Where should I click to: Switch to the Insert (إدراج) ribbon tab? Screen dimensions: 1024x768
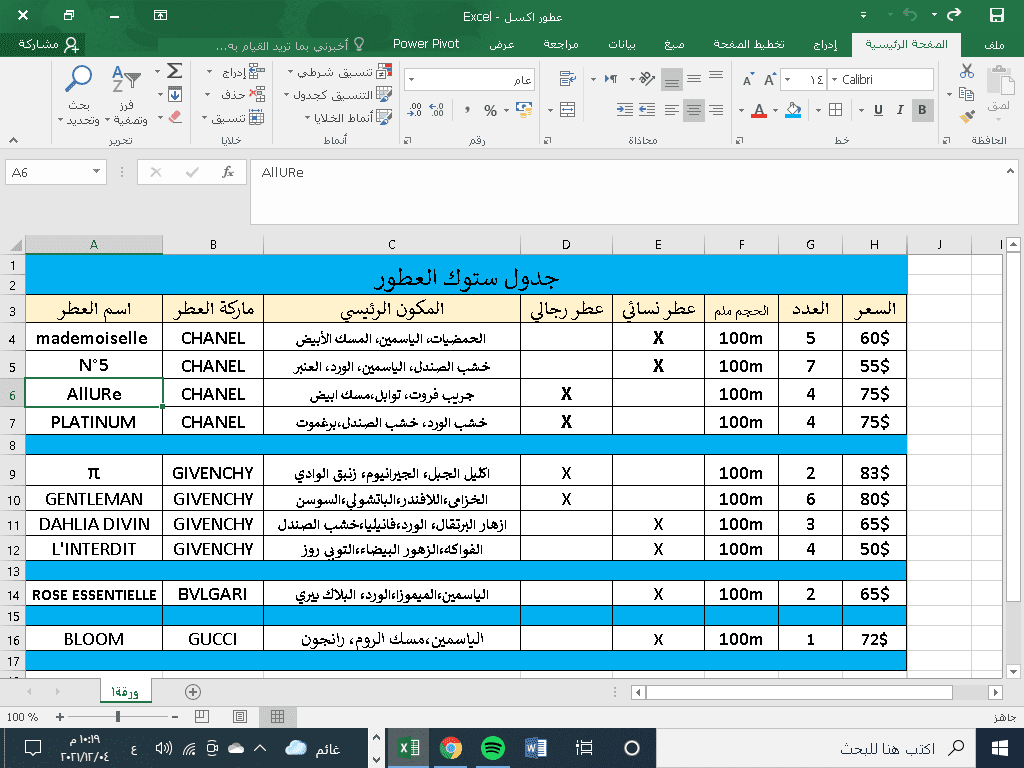coord(825,44)
